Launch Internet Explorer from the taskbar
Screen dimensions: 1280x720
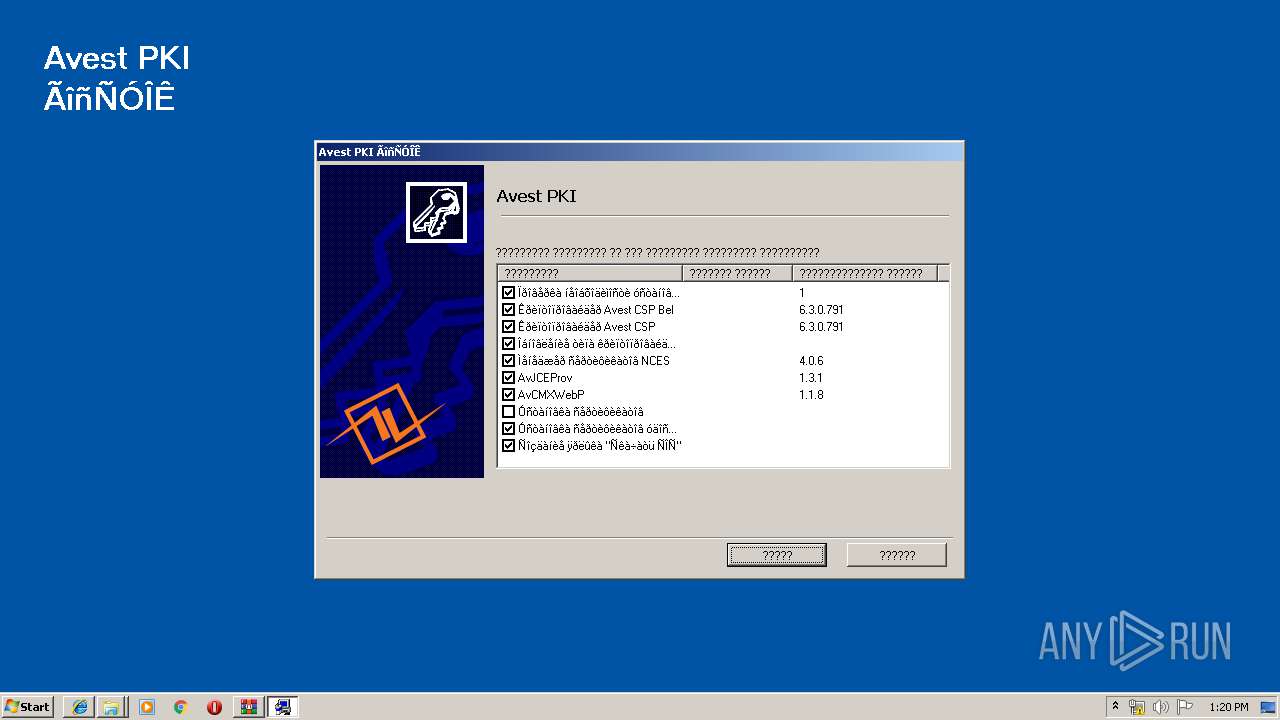(78, 707)
